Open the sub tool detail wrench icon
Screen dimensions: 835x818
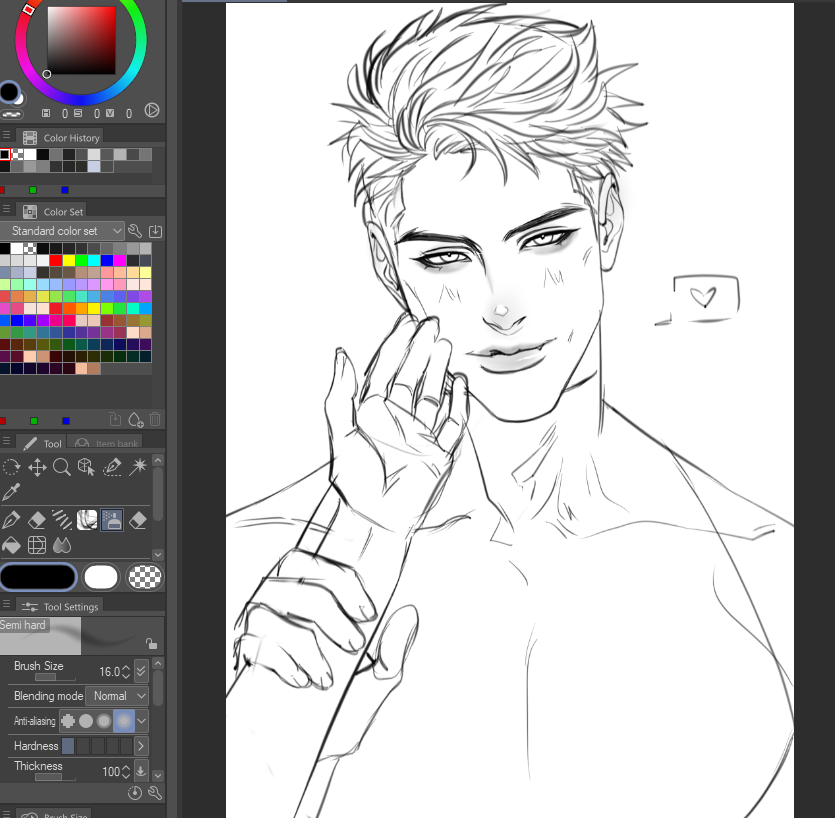[155, 794]
